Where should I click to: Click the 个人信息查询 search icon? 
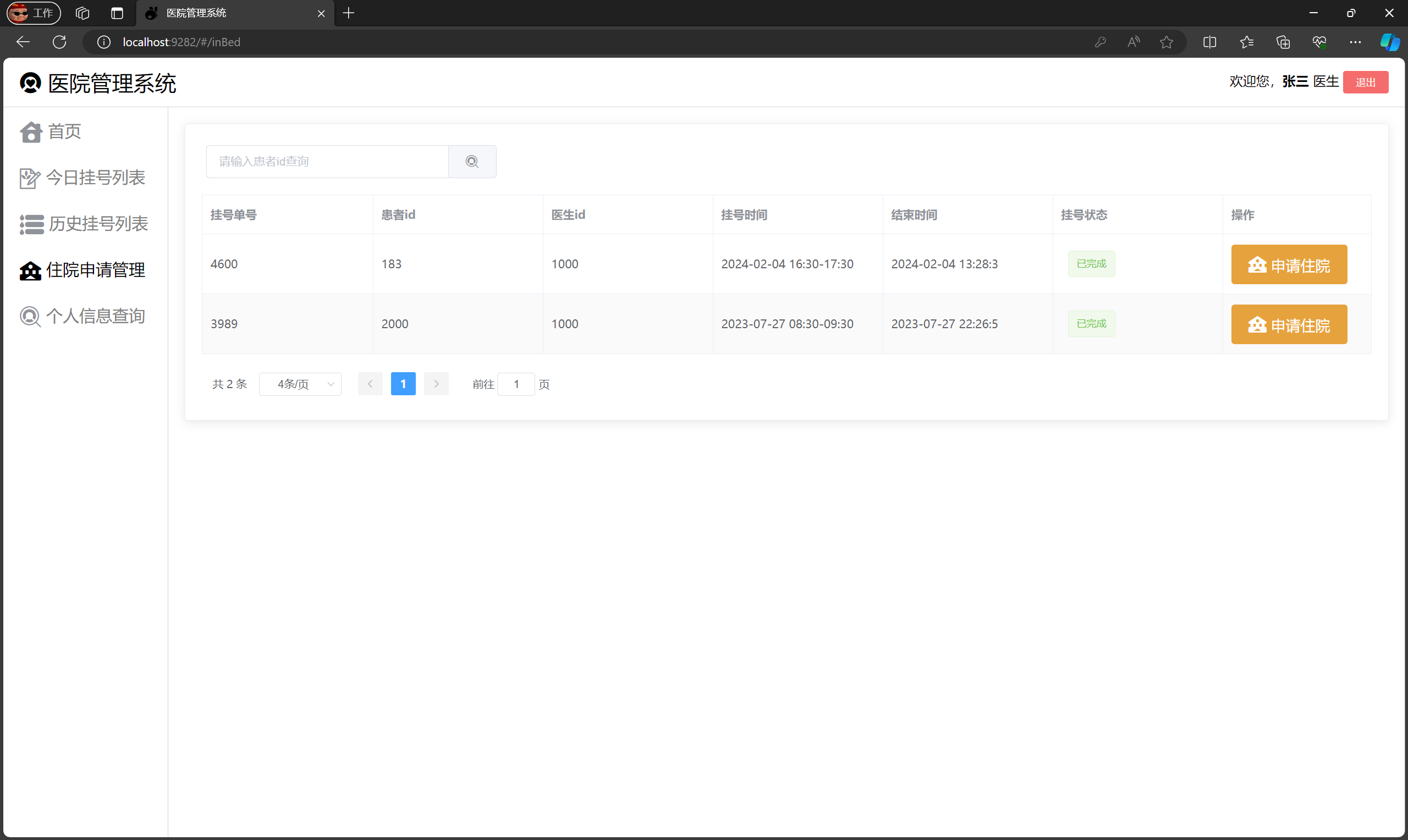click(x=30, y=317)
